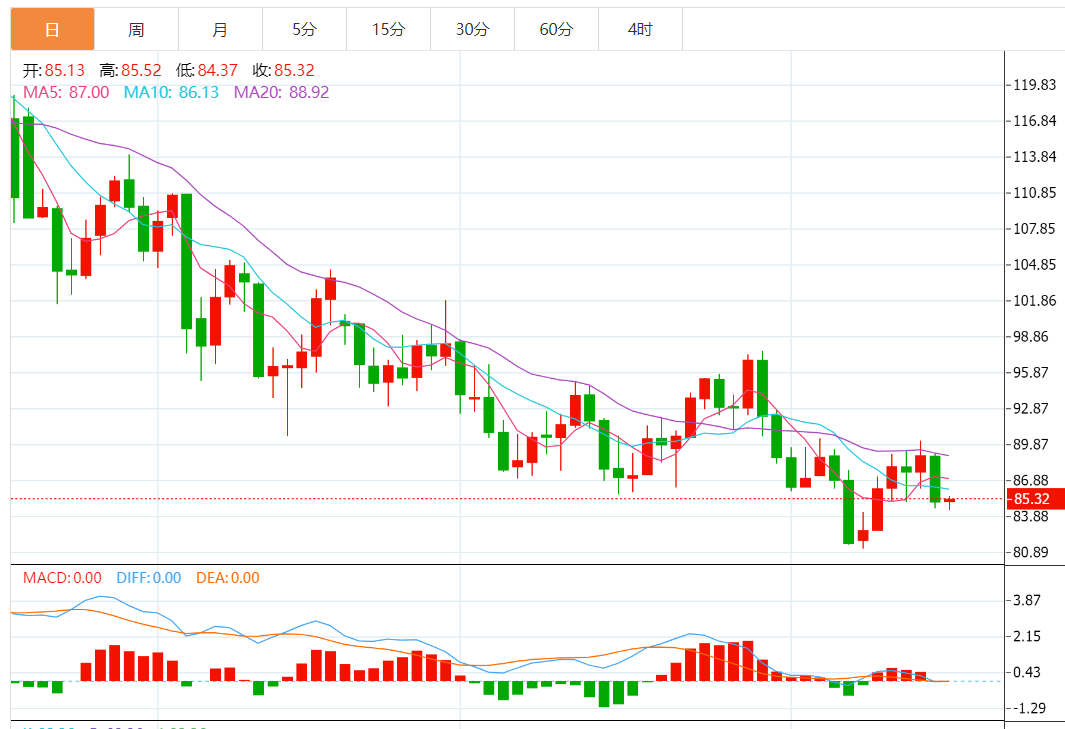Viewport: 1065px width, 729px height.
Task: Click the 98.86 price axis label
Action: (1030, 337)
